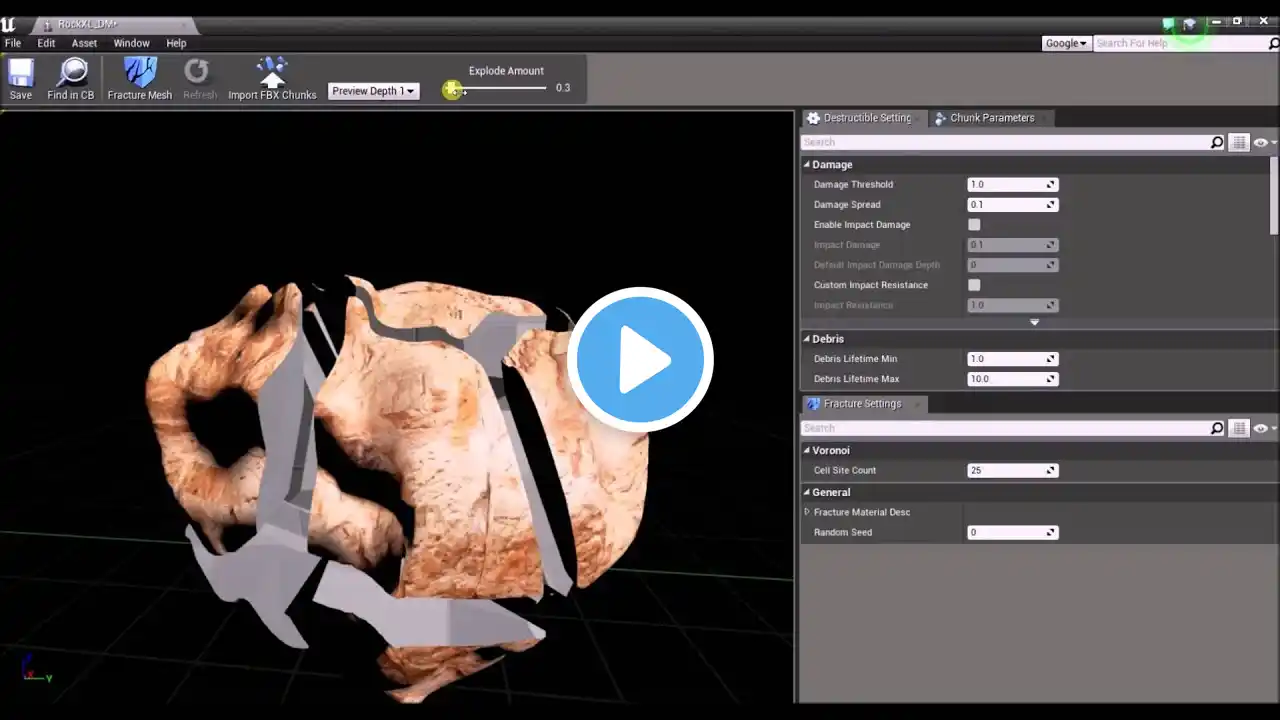This screenshot has width=1280, height=720.
Task: Click the Cell Site Count value field
Action: click(1006, 470)
